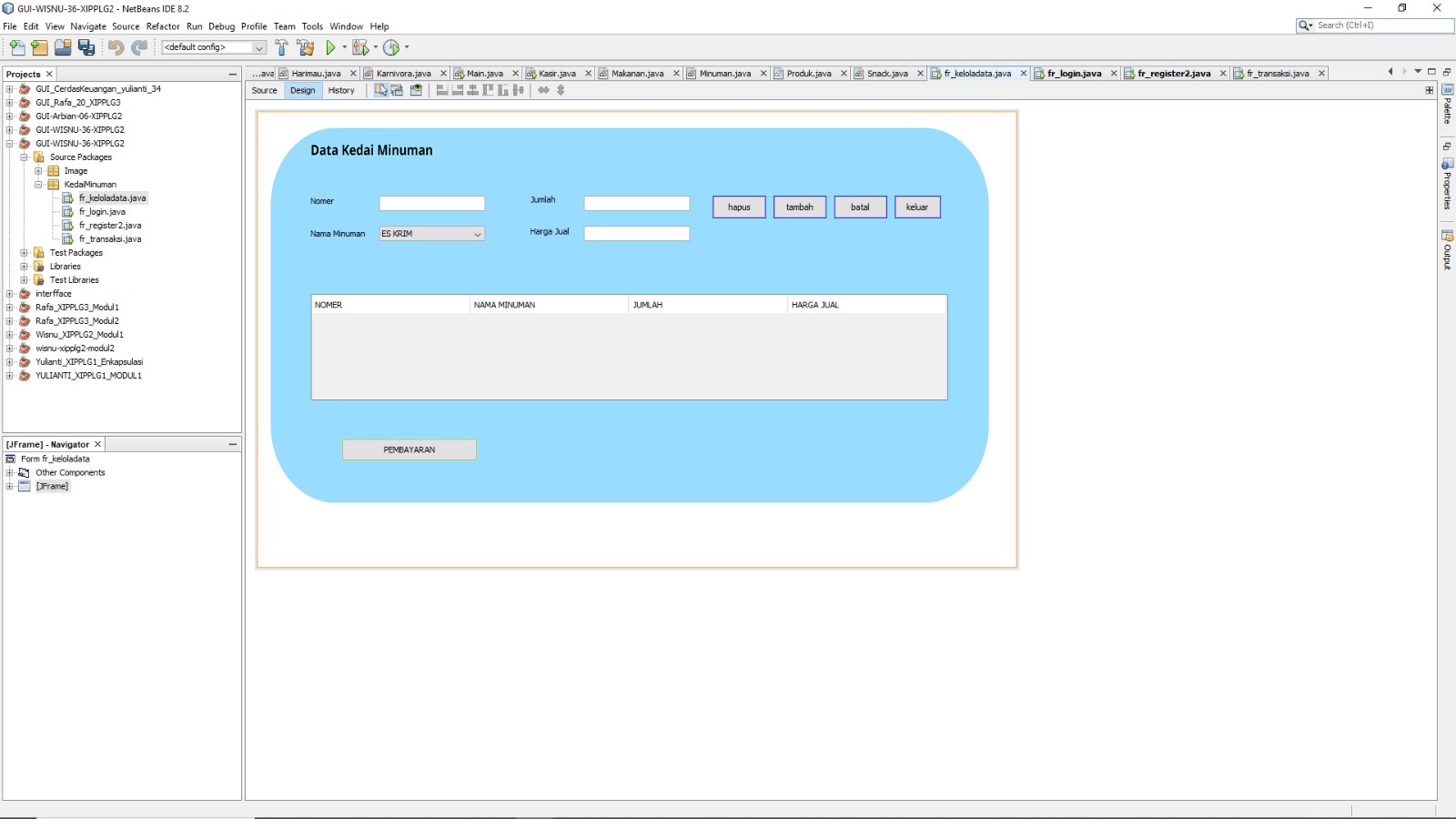
Task: Expand the Test Packages tree node
Action: pyautogui.click(x=25, y=253)
